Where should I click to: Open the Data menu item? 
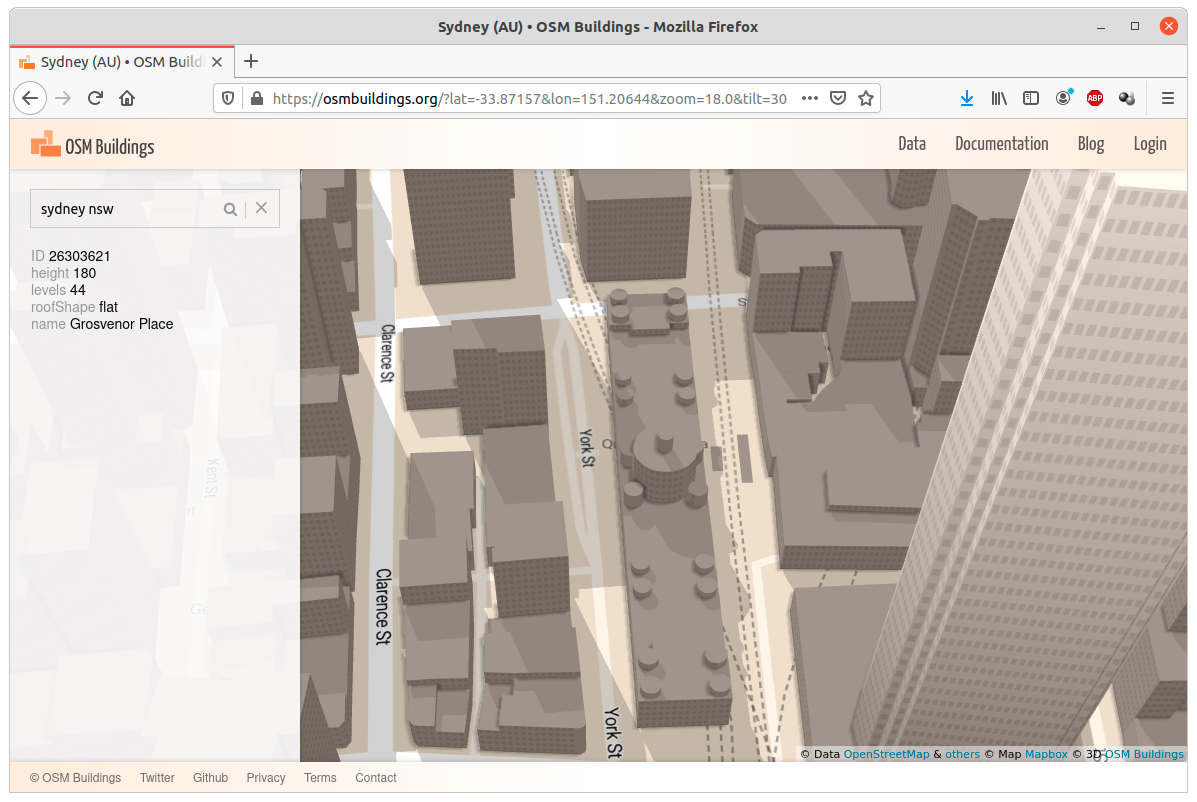click(911, 144)
